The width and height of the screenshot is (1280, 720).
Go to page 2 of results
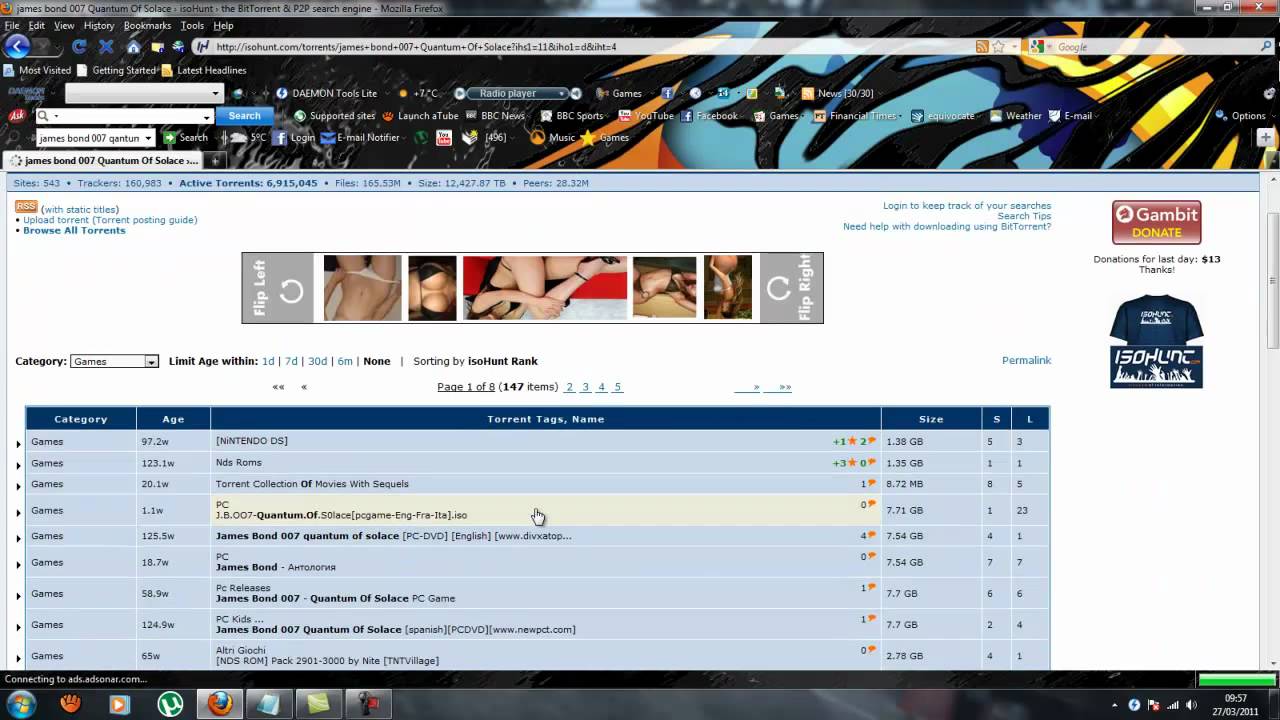(x=570, y=387)
